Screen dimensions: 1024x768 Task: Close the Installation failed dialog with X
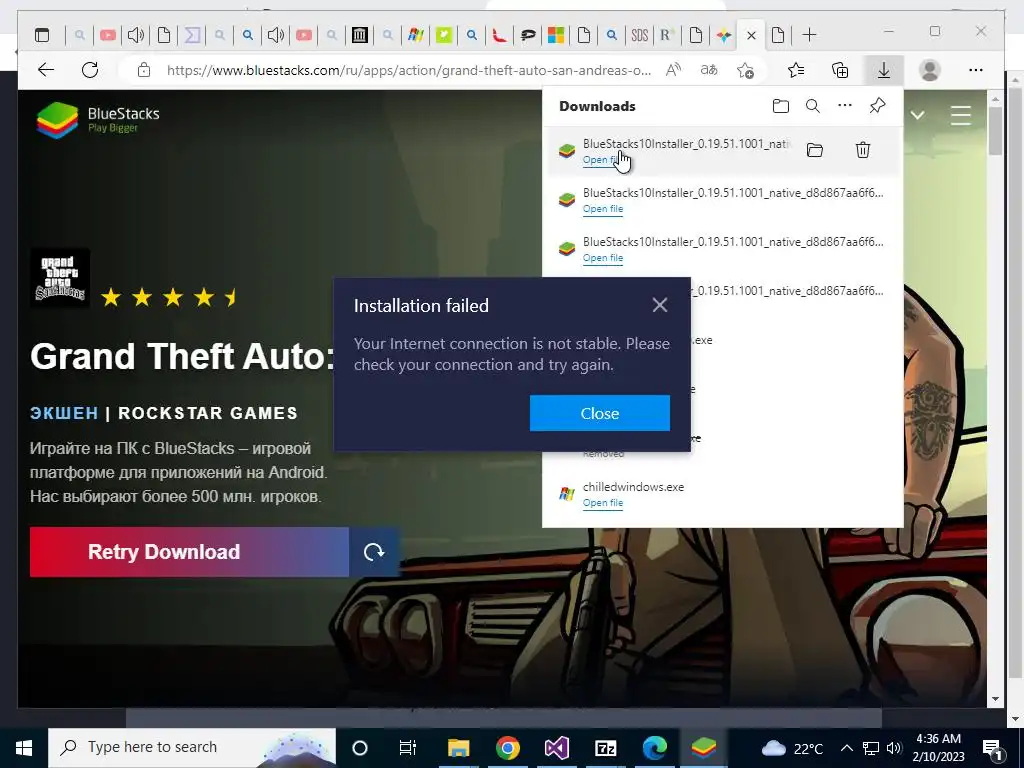tap(660, 305)
